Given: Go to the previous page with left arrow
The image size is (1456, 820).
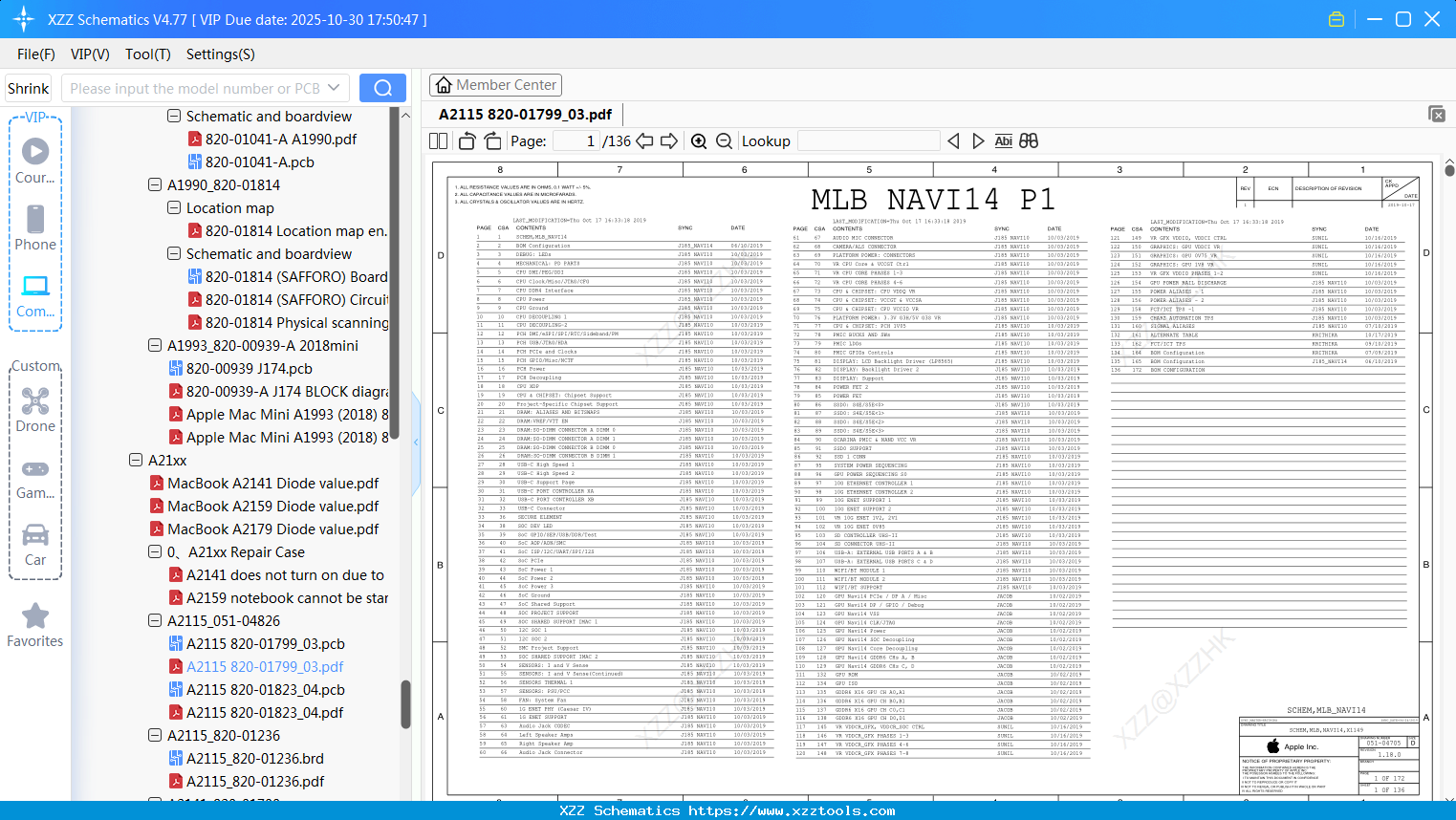Looking at the screenshot, I should [x=645, y=141].
